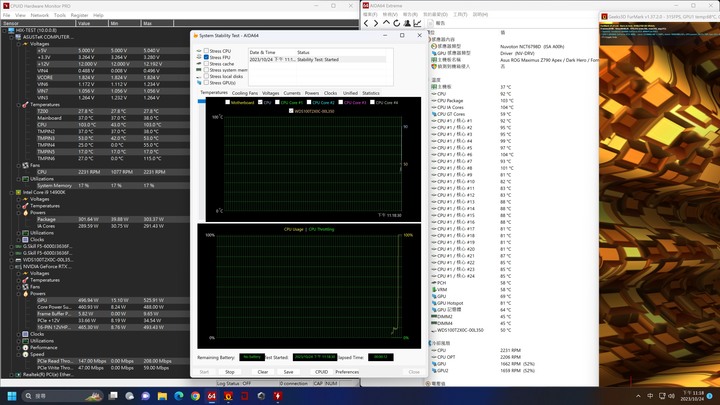Collapse the Voltages node under ASUSTeK COMPUTER

(x=19, y=44)
